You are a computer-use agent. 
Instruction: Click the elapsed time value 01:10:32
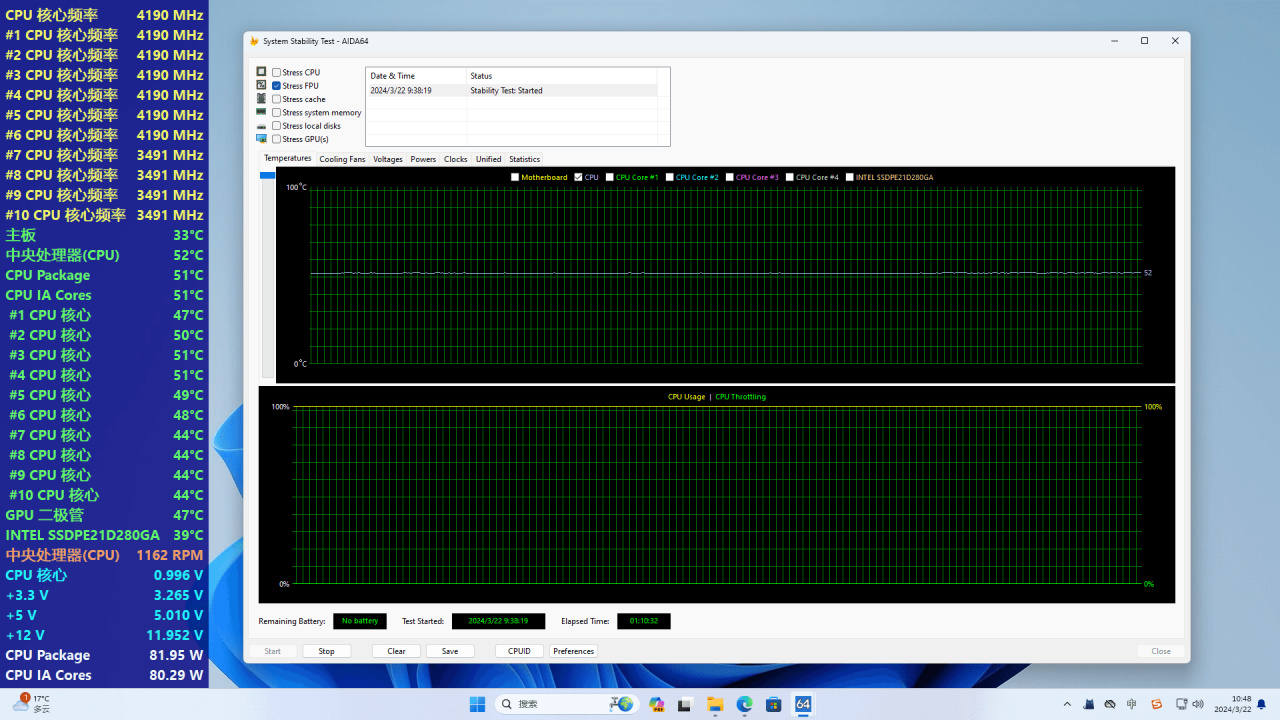tap(644, 621)
